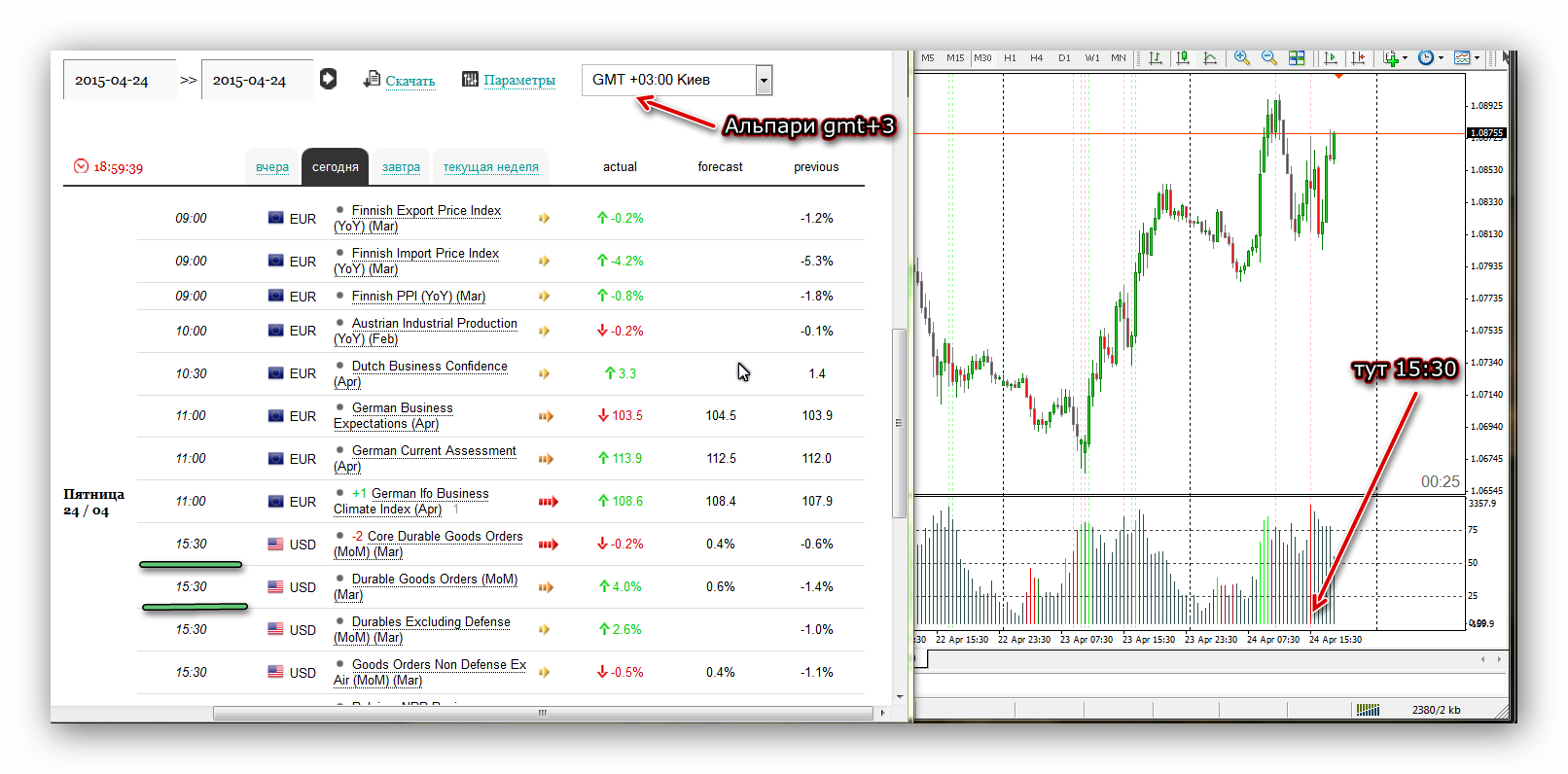Screen dimensions: 1568x774
Task: Switch chart to H1 timeframe
Action: (1010, 58)
